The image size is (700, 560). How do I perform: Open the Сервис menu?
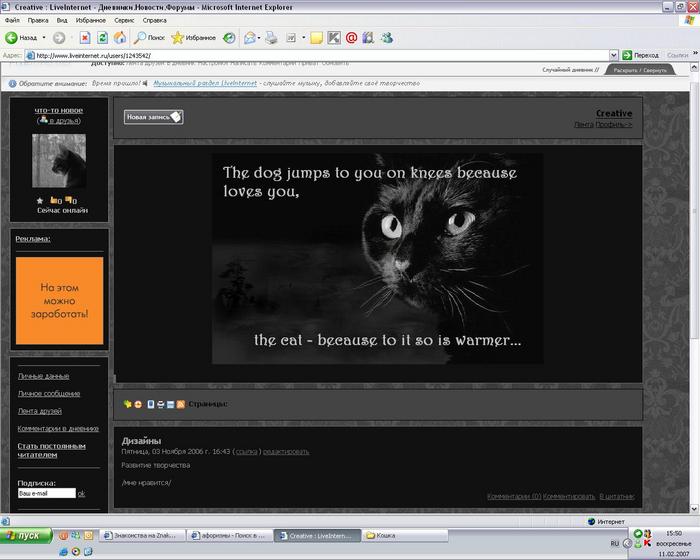tap(124, 21)
